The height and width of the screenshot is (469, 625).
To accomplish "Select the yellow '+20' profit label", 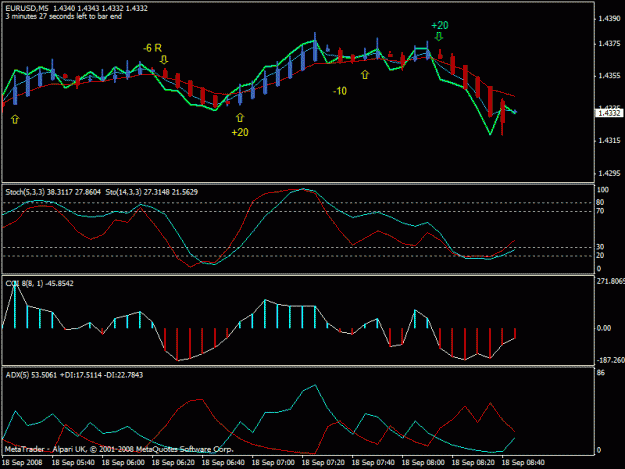I will (x=240, y=132).
